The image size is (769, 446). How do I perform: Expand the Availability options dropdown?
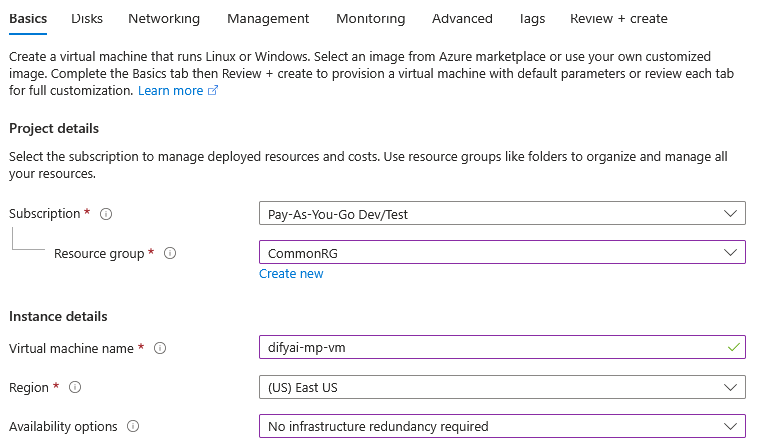tap(502, 426)
